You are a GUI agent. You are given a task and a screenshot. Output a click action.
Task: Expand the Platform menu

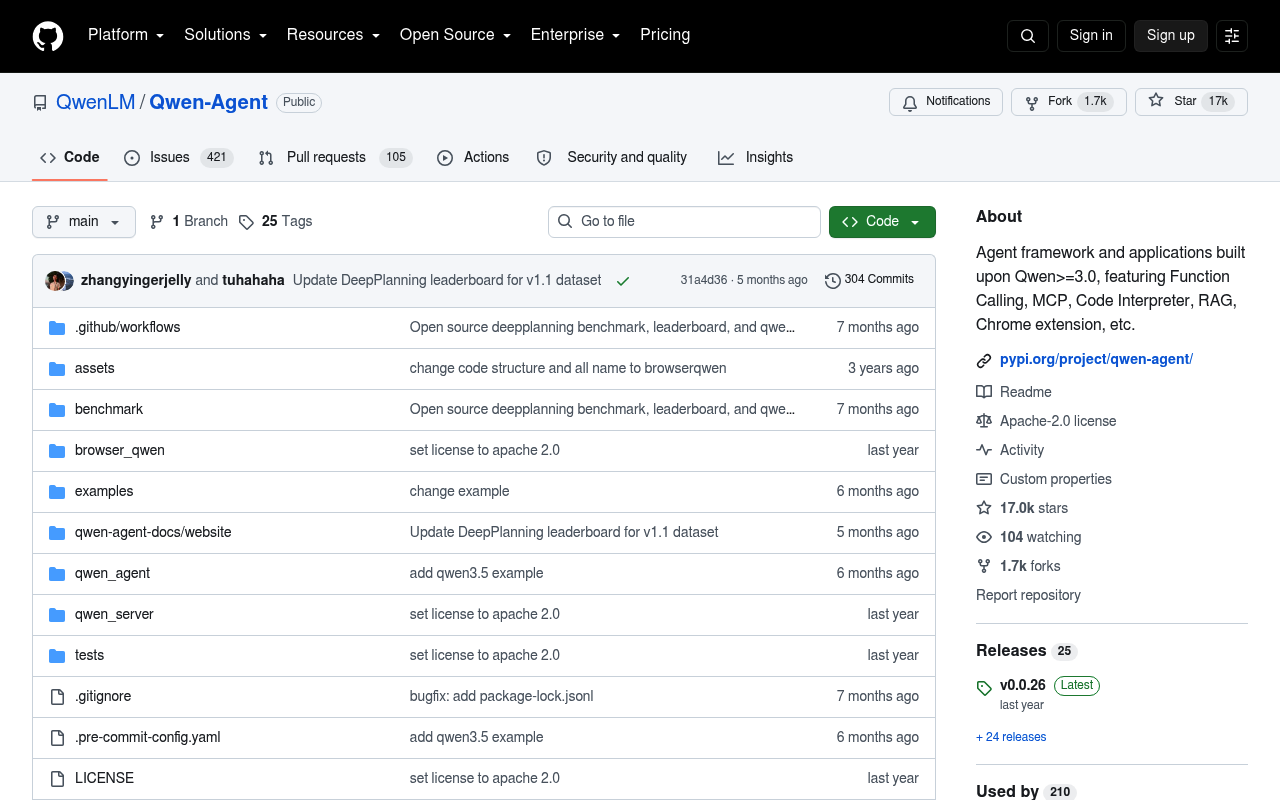(126, 35)
